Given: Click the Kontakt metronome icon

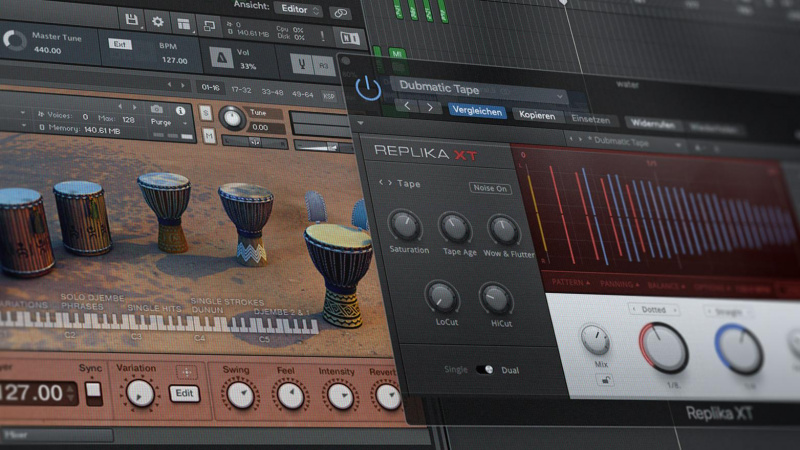Looking at the screenshot, I should pyautogui.click(x=221, y=58).
